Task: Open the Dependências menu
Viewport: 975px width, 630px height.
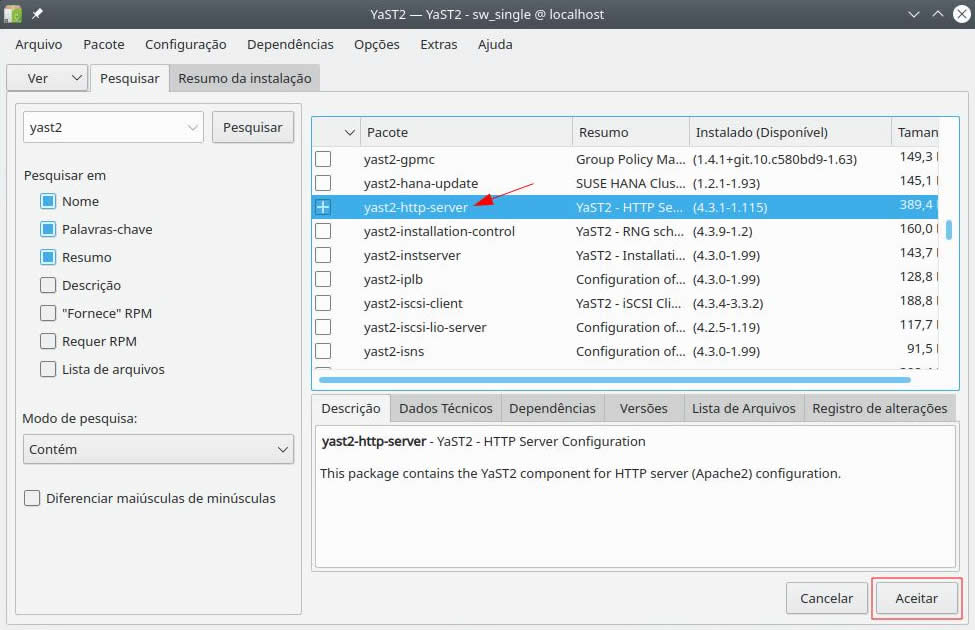Action: (290, 44)
